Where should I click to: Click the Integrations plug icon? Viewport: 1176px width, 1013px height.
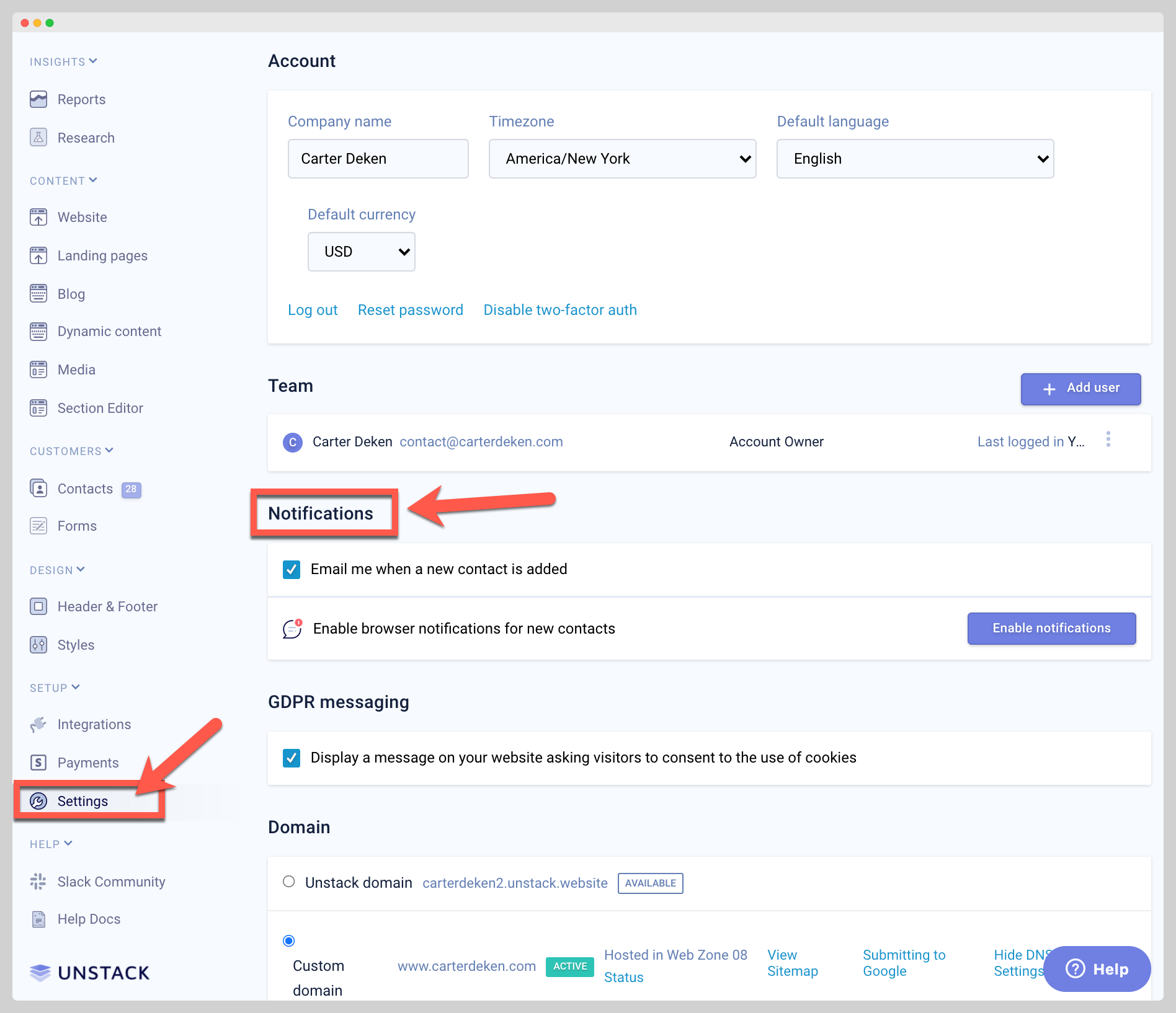[38, 724]
